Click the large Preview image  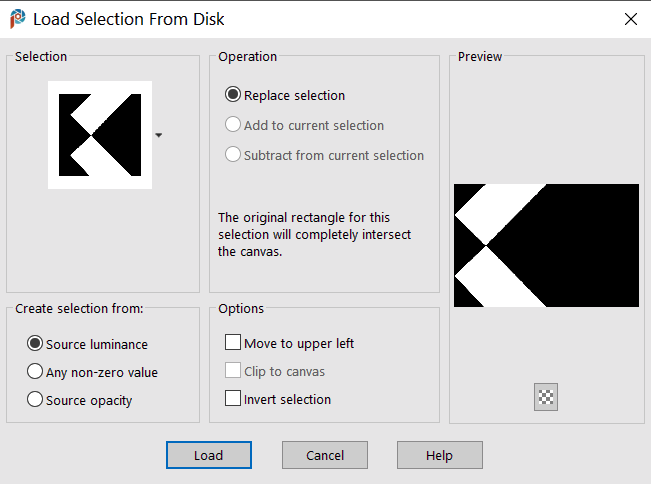click(546, 245)
